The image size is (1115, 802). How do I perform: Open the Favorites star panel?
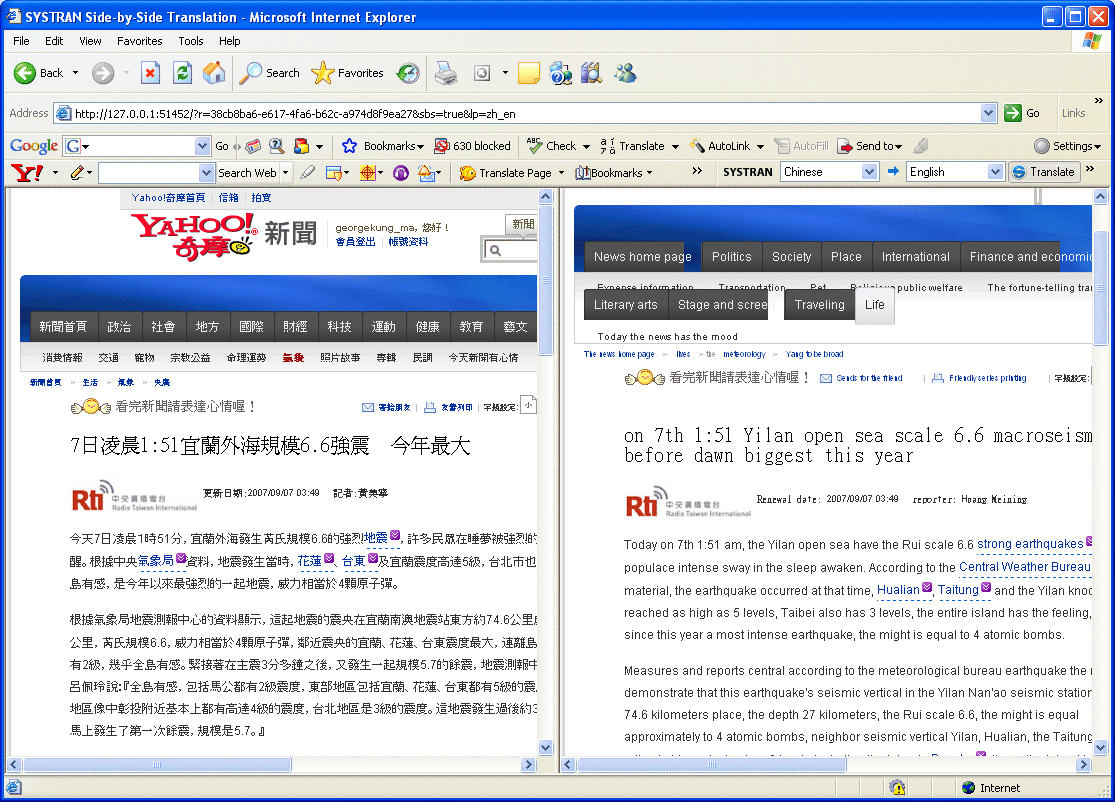348,73
